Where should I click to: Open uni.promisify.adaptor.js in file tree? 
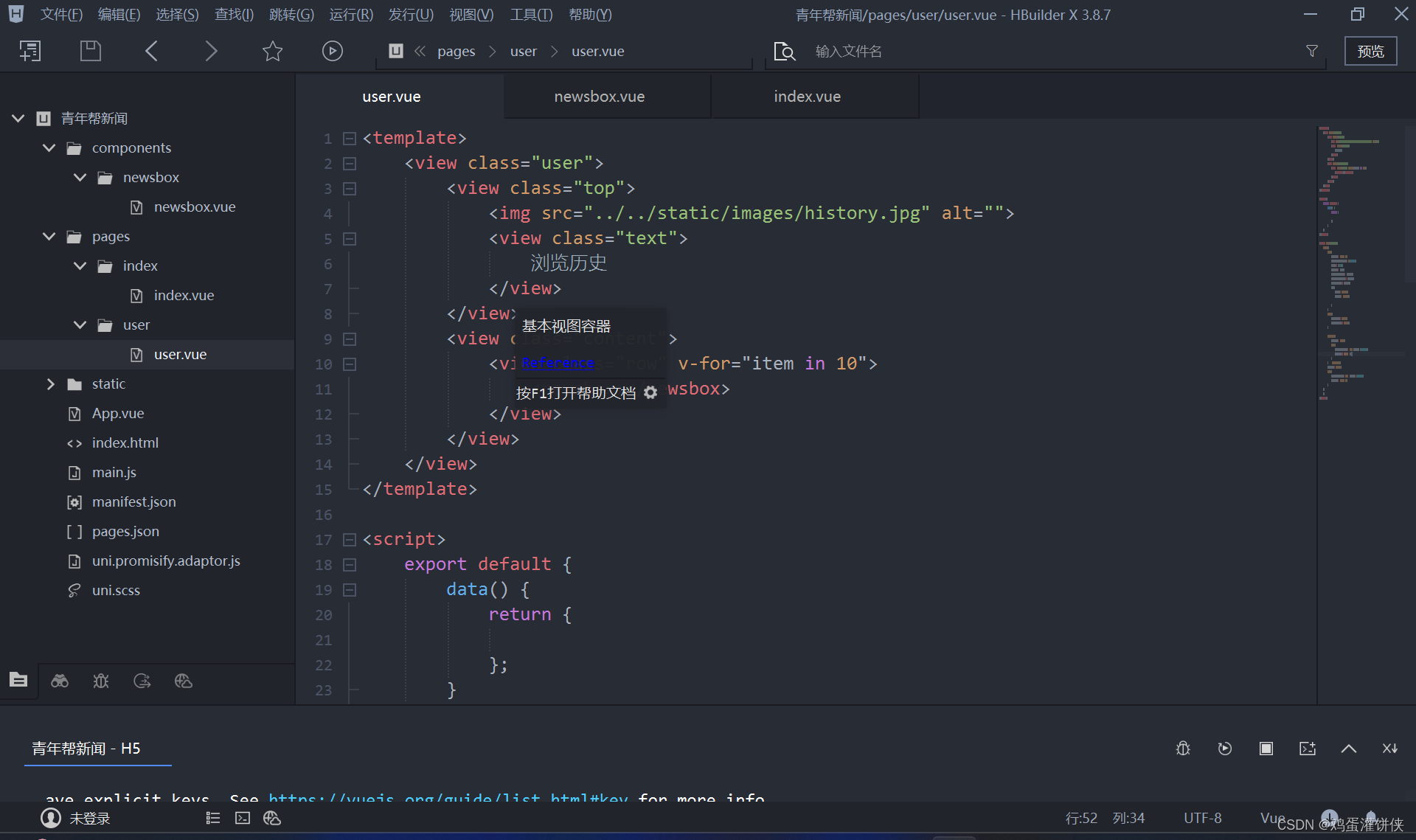(x=166, y=560)
